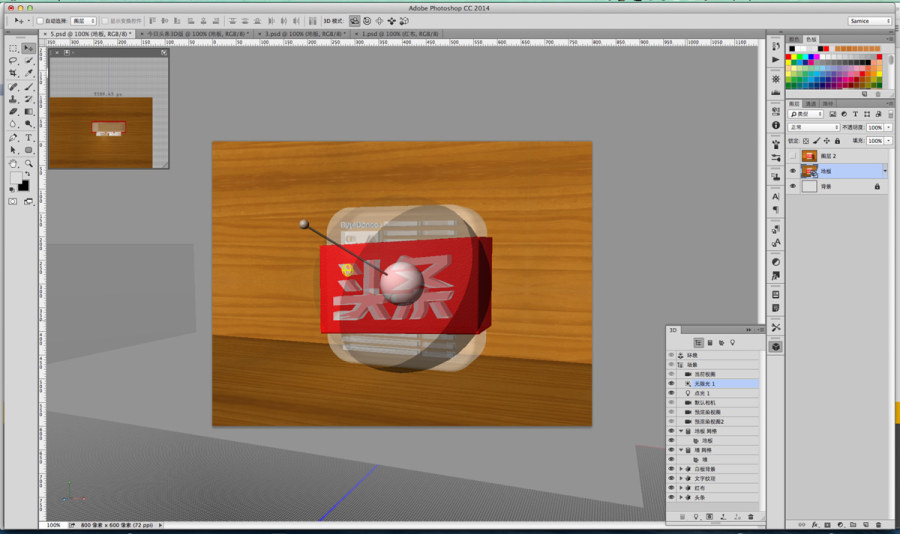Hide the 背景 layer
900x534 pixels.
point(793,187)
